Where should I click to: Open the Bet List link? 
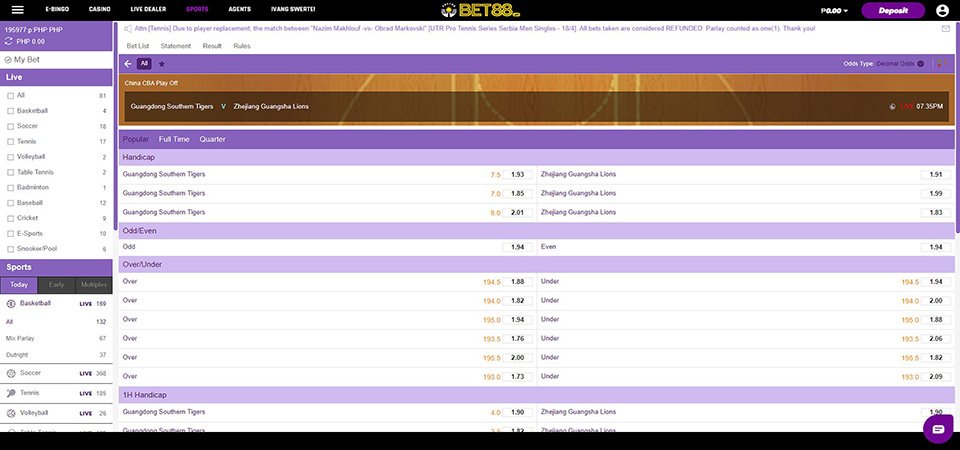[x=138, y=46]
